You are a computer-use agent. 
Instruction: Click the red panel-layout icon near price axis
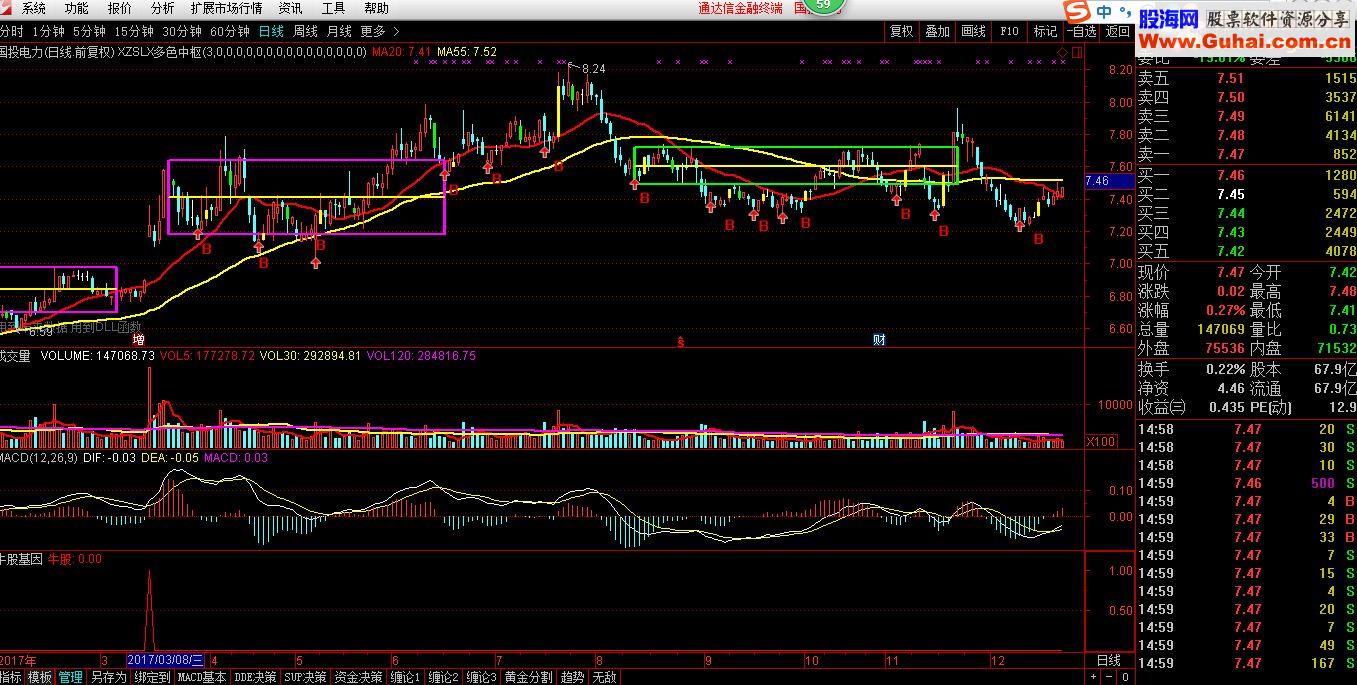tap(1077, 50)
